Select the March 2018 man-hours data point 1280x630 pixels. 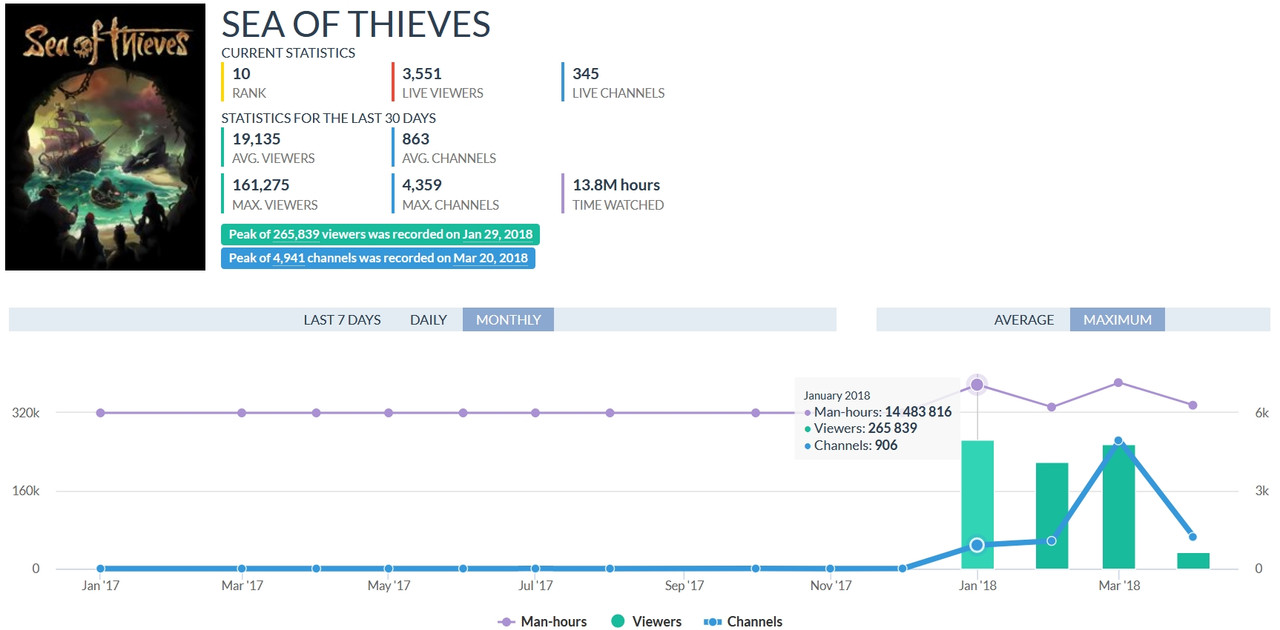point(1118,383)
